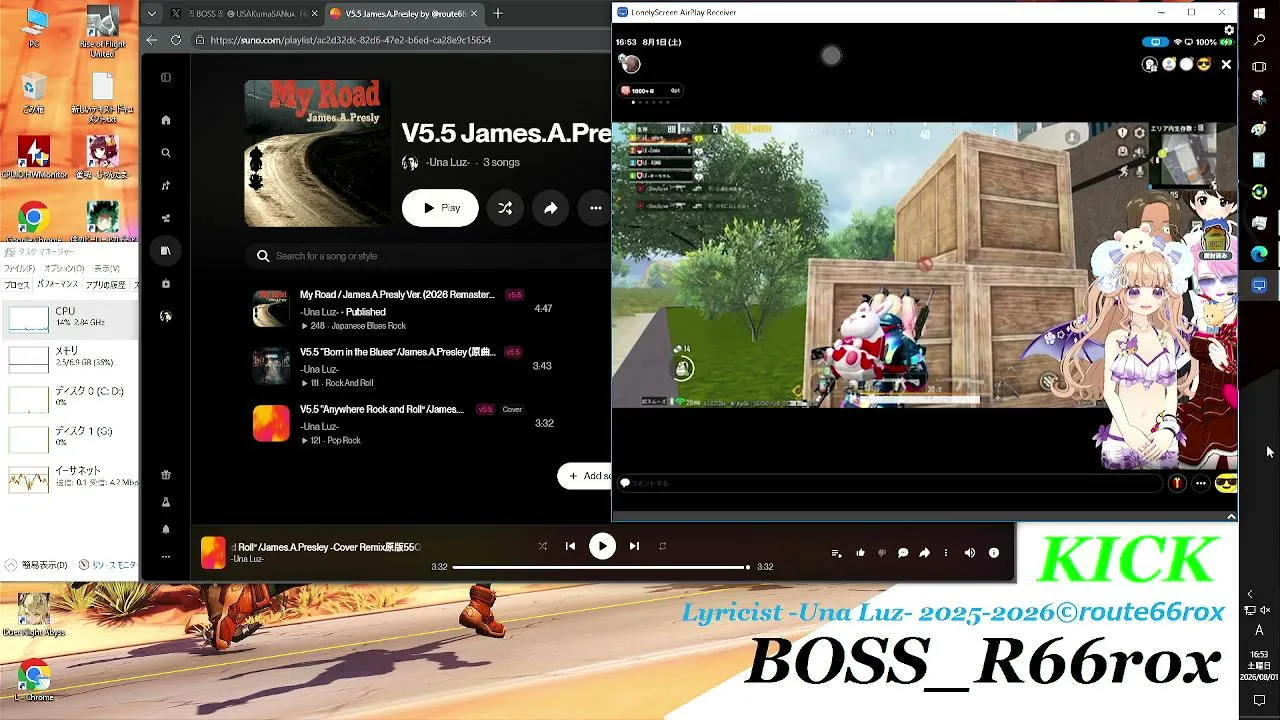Click the suno.com address bar

400,40
